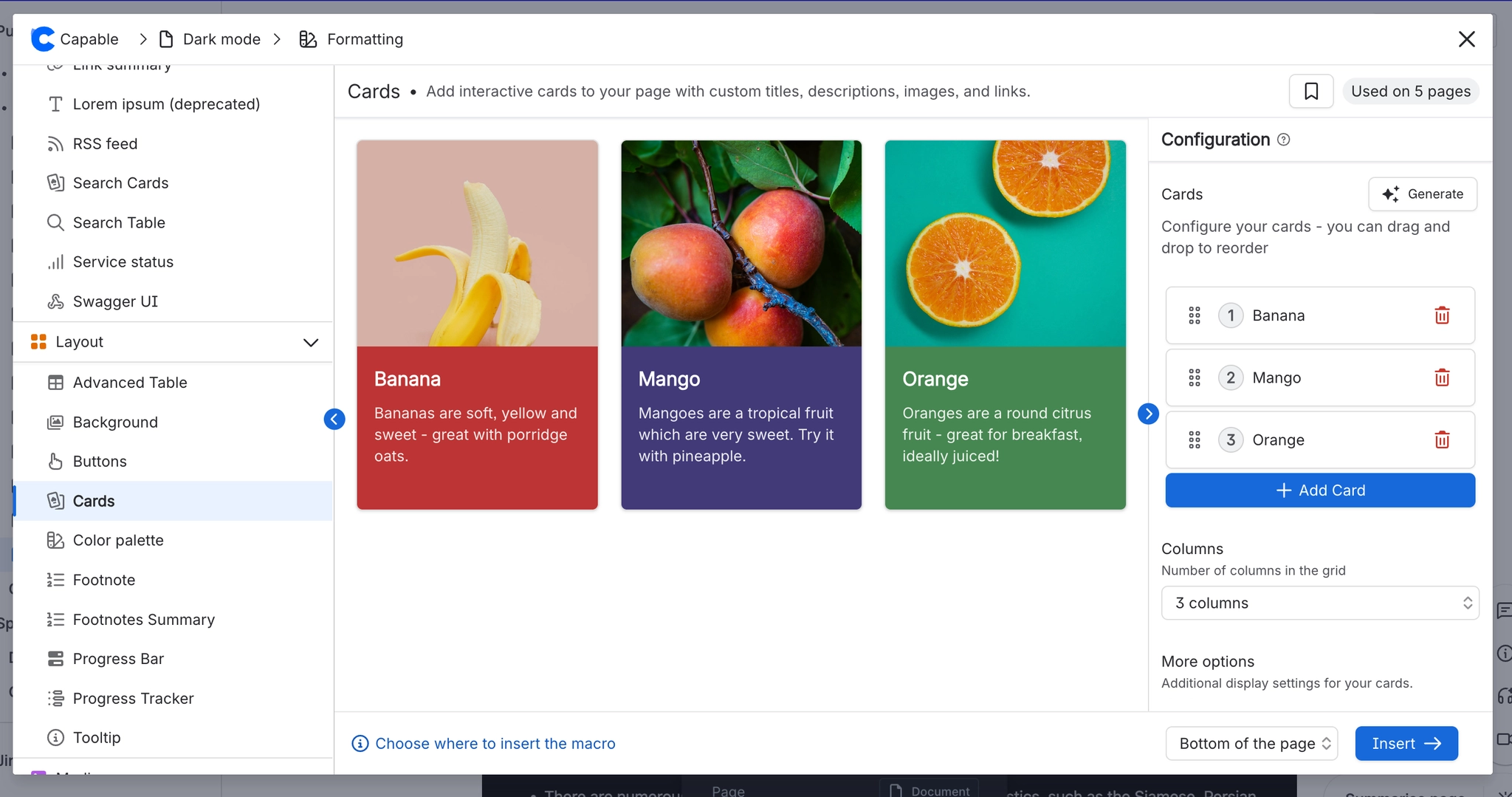The image size is (1512, 797).
Task: Select the Color palette macro
Action: [x=118, y=540]
